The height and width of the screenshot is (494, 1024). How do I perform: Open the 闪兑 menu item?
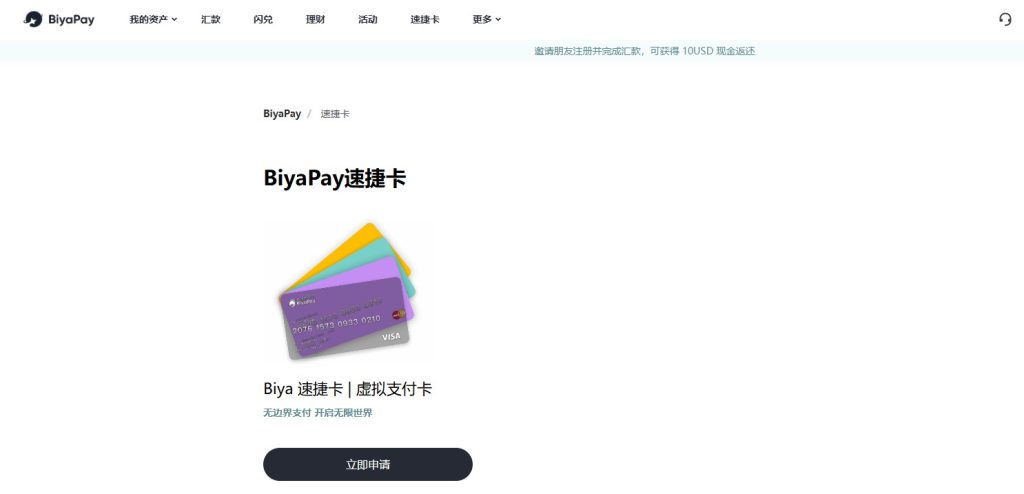(x=263, y=20)
